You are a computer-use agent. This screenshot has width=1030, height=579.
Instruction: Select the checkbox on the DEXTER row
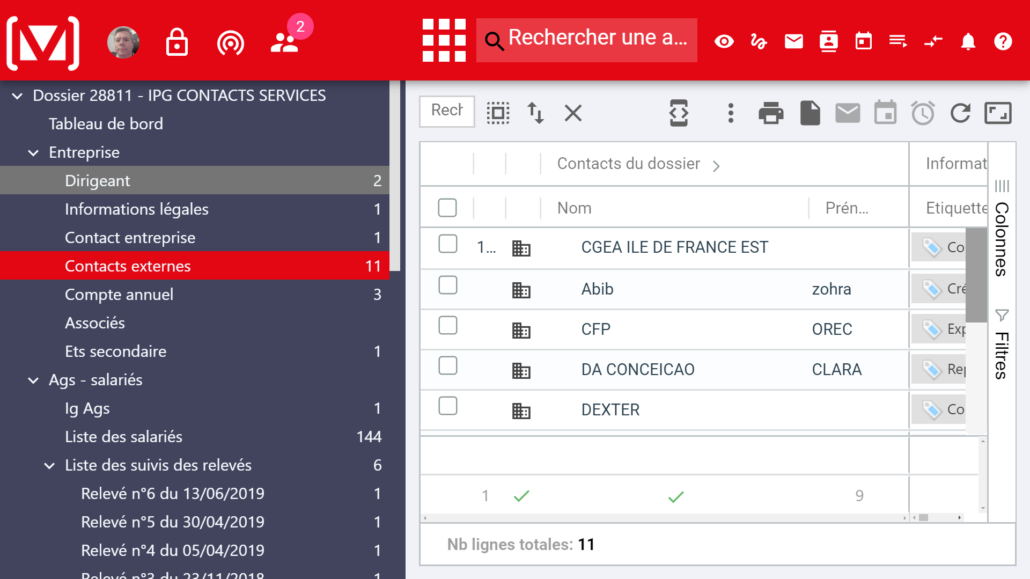(447, 409)
